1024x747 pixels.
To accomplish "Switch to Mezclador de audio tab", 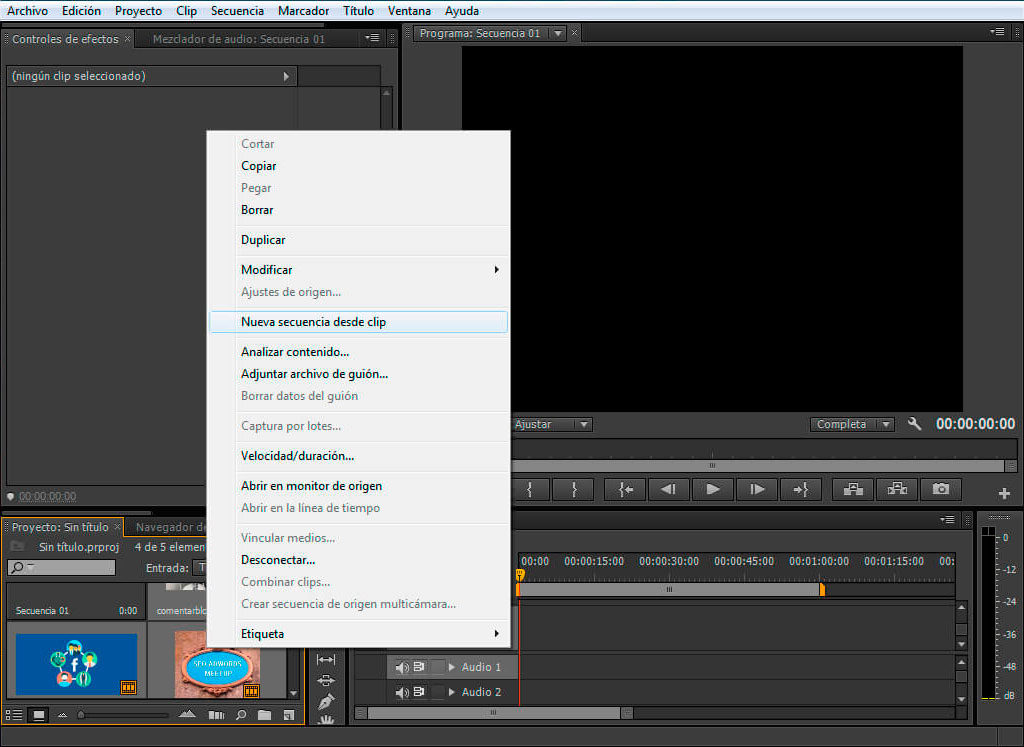I will pyautogui.click(x=238, y=39).
